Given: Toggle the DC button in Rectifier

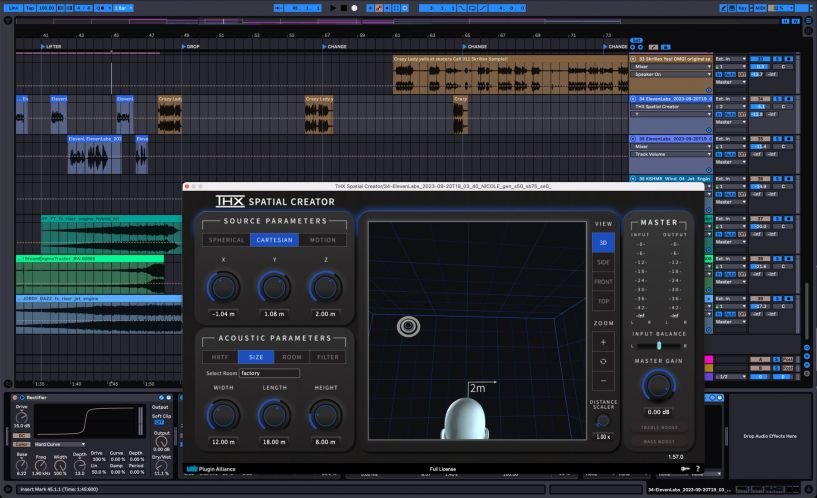Looking at the screenshot, I should click(20, 436).
